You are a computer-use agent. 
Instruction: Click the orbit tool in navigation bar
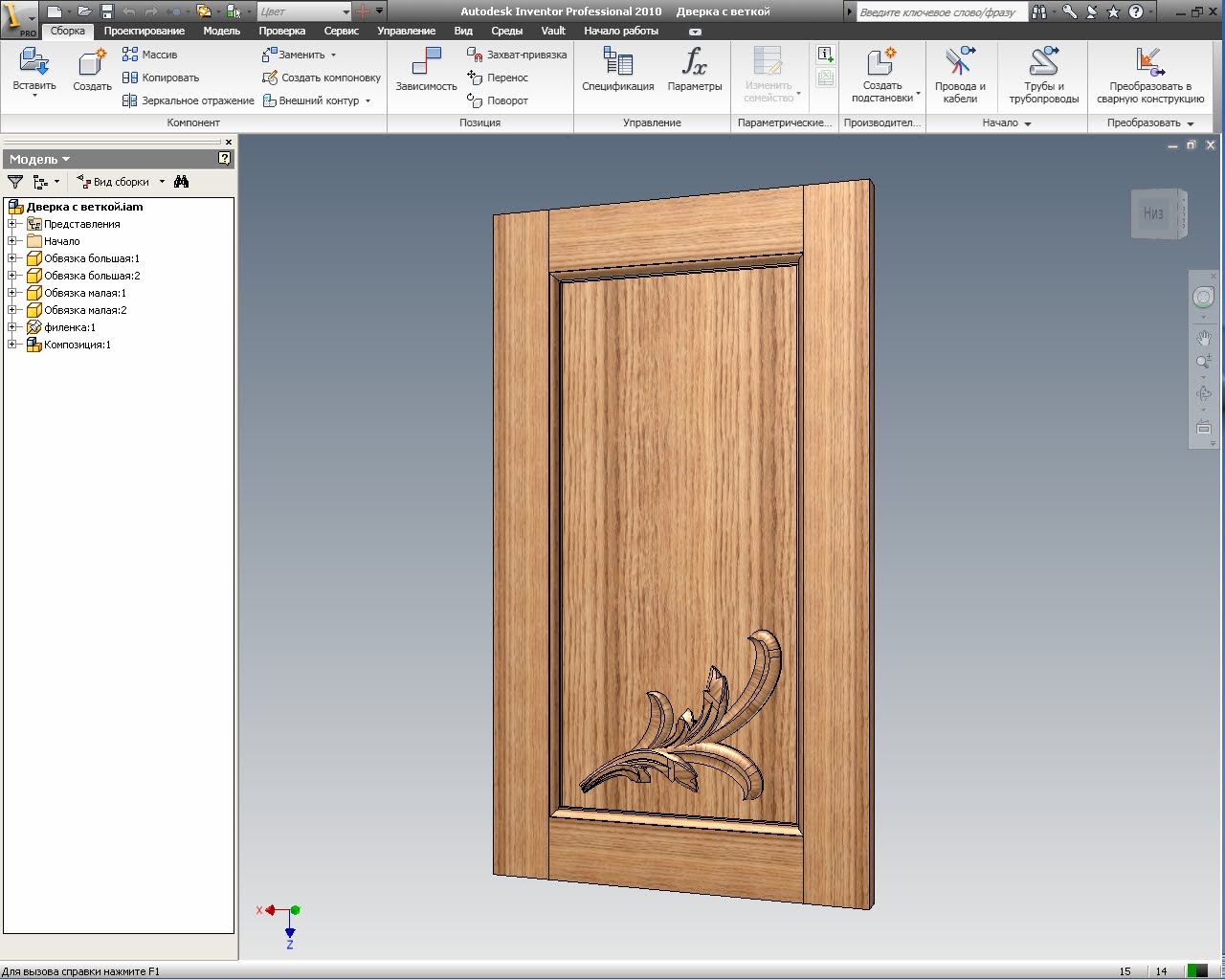[x=1204, y=393]
